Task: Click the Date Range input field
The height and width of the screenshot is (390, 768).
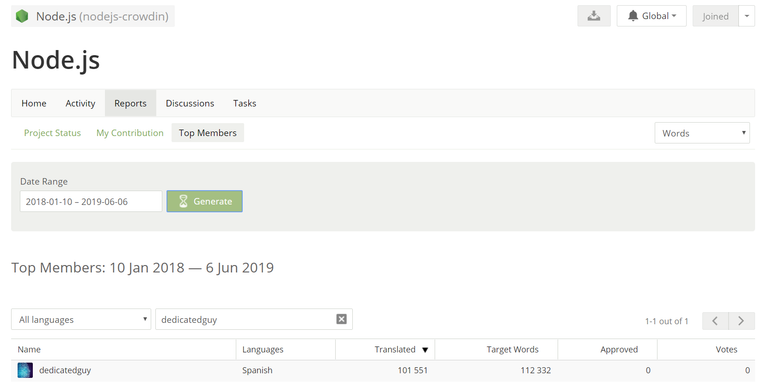Action: tap(91, 201)
